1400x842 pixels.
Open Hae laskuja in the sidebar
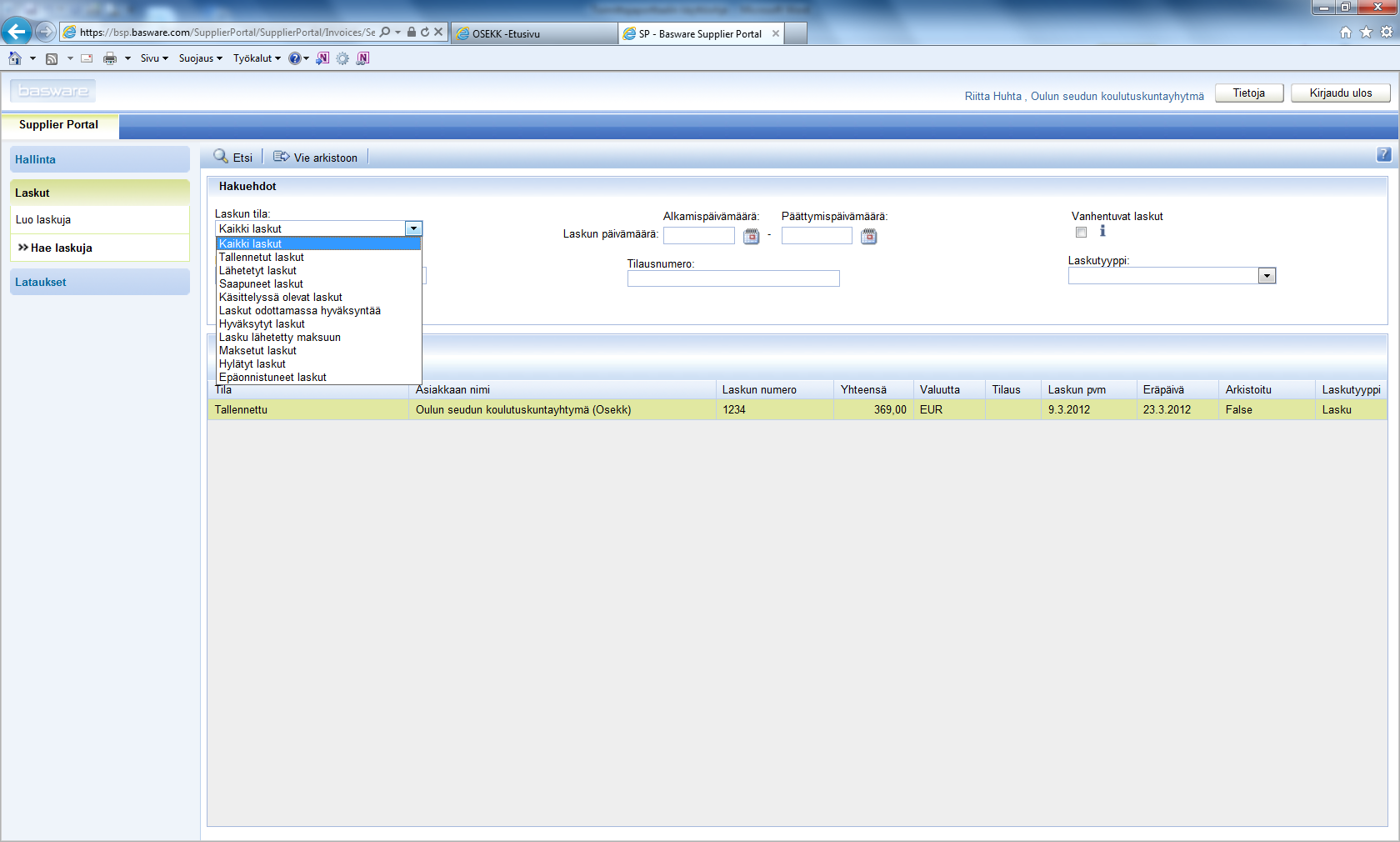coord(100,248)
